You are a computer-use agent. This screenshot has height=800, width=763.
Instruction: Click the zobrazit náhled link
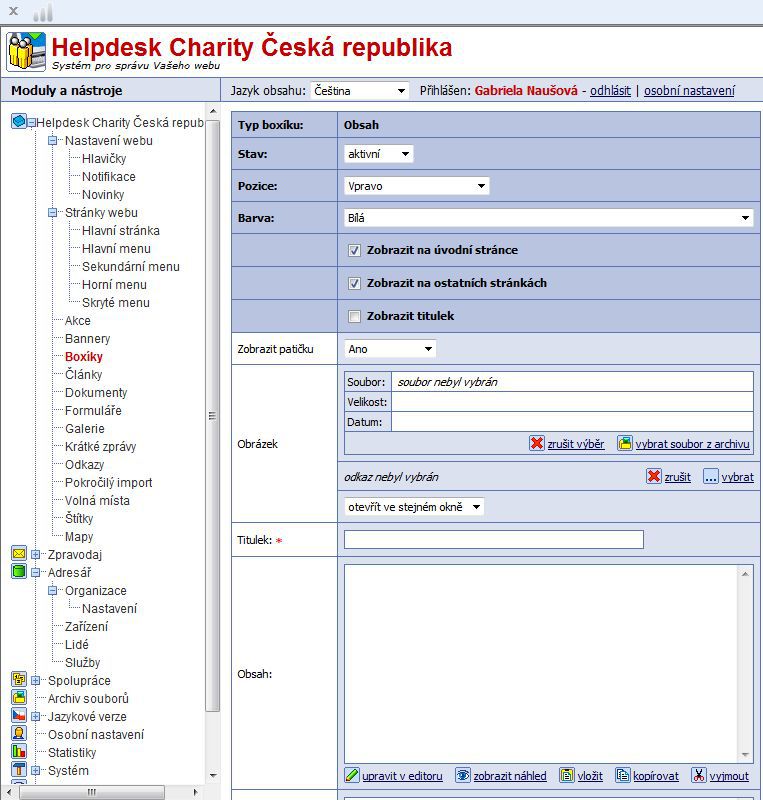pyautogui.click(x=510, y=776)
